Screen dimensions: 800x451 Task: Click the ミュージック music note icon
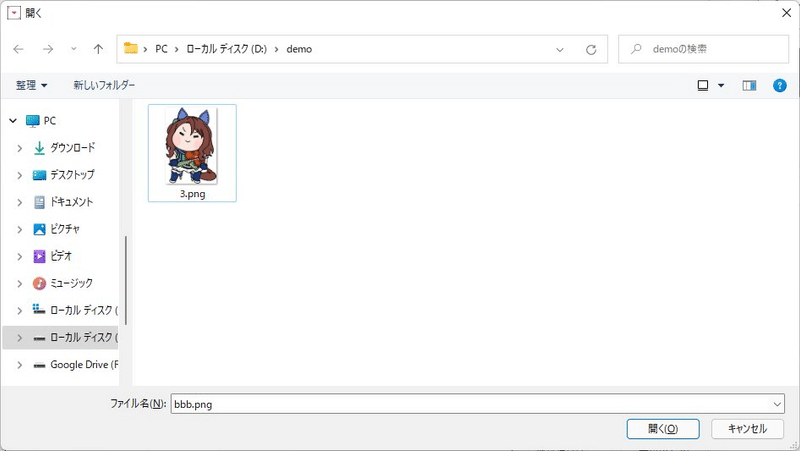[x=39, y=283]
